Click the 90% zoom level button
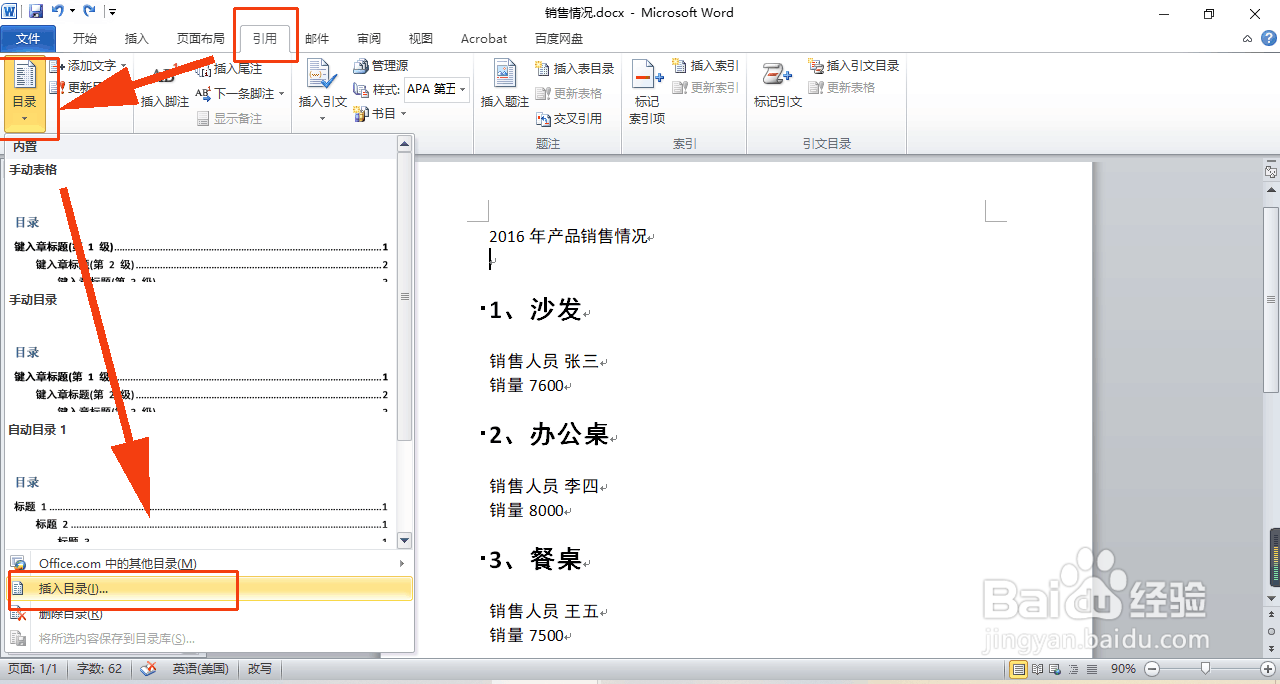The image size is (1280, 684). click(x=1123, y=669)
